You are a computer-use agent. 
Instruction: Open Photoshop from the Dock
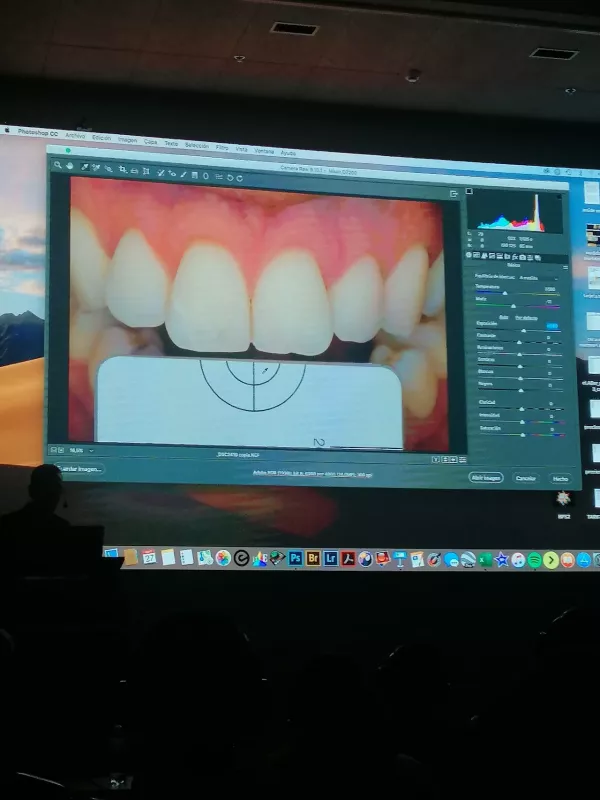[x=295, y=558]
